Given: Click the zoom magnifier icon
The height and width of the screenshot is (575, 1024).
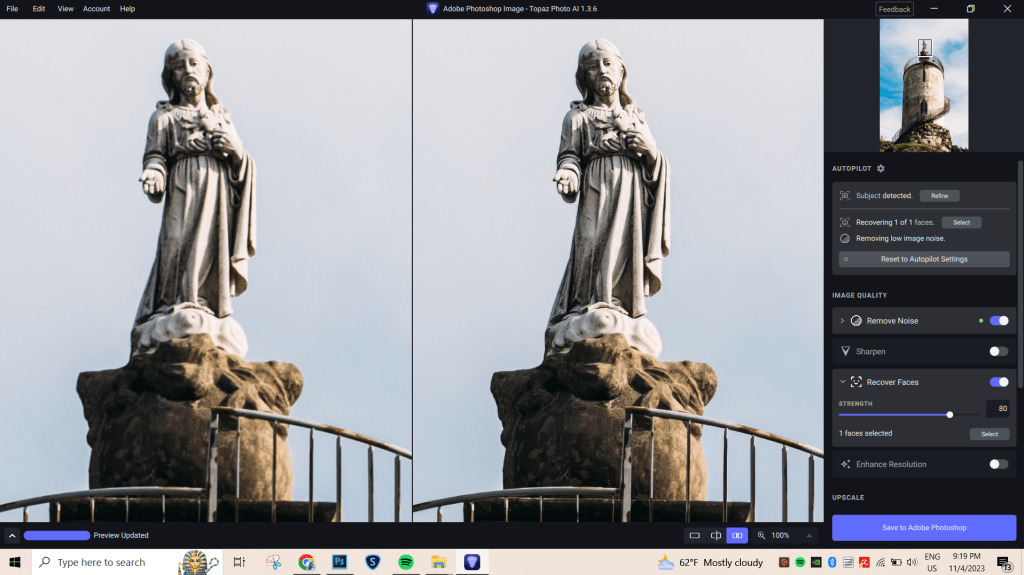Looking at the screenshot, I should coord(761,536).
